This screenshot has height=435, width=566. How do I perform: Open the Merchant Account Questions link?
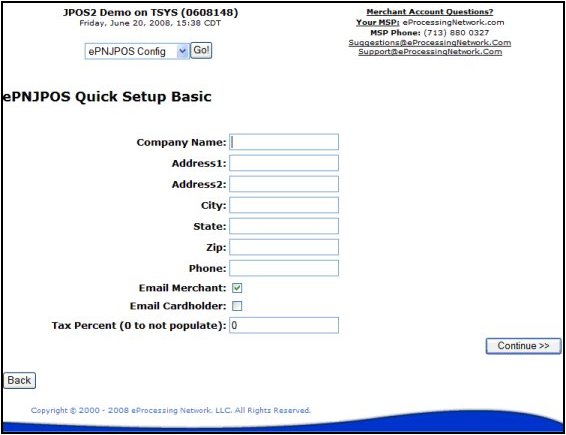430,12
